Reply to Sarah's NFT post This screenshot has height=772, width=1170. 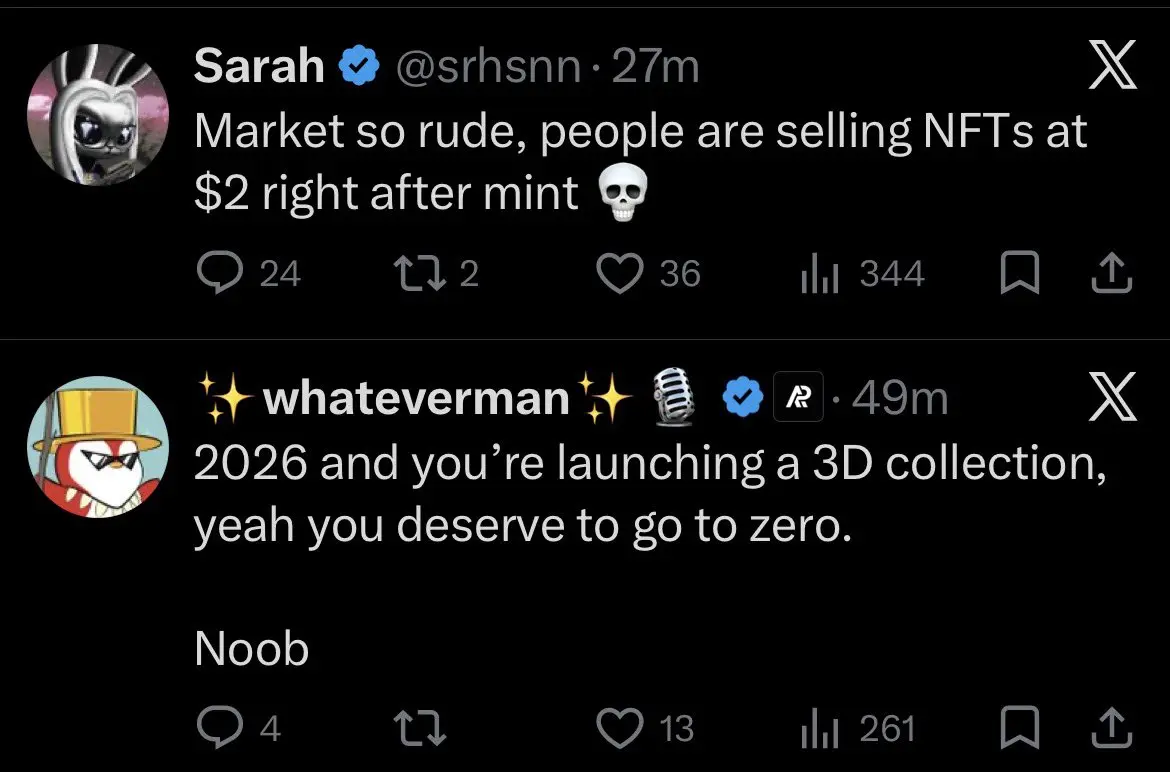click(x=215, y=273)
